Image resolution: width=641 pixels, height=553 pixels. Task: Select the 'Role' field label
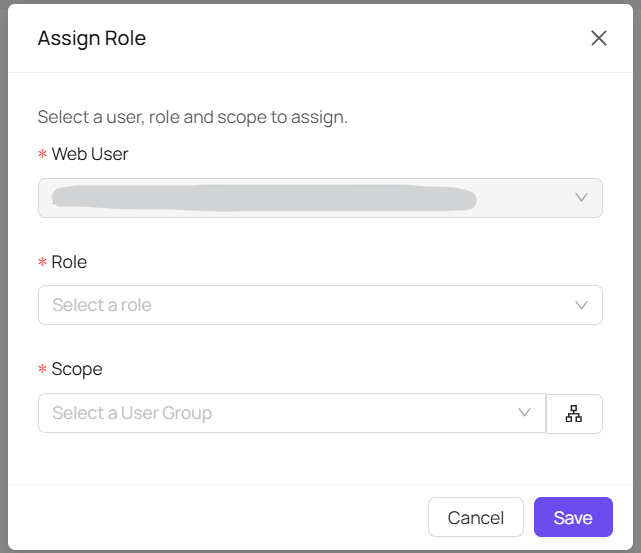69,262
